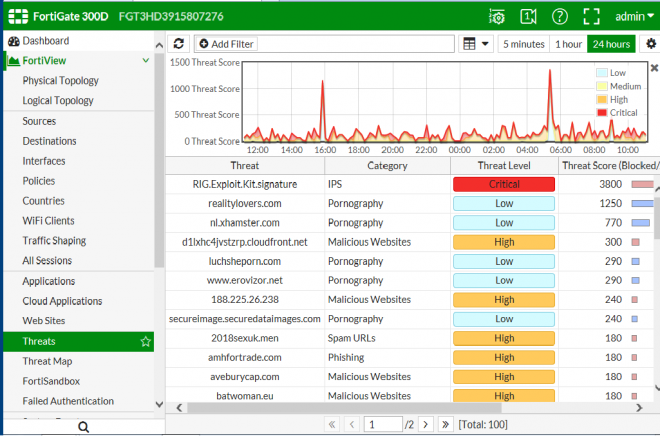660x436 pixels.
Task: Close the threat score chart
Action: [654, 68]
